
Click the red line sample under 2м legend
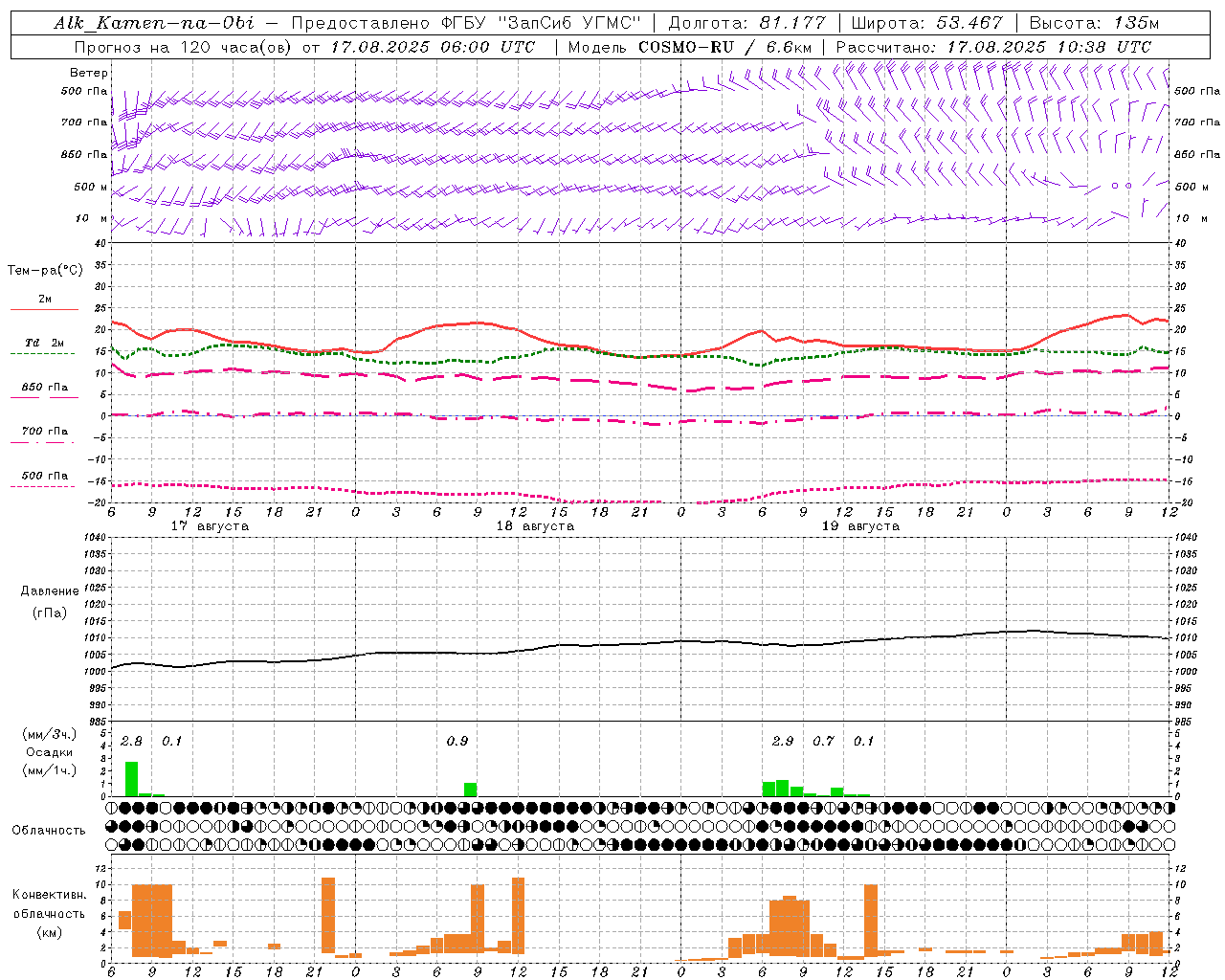point(44,310)
